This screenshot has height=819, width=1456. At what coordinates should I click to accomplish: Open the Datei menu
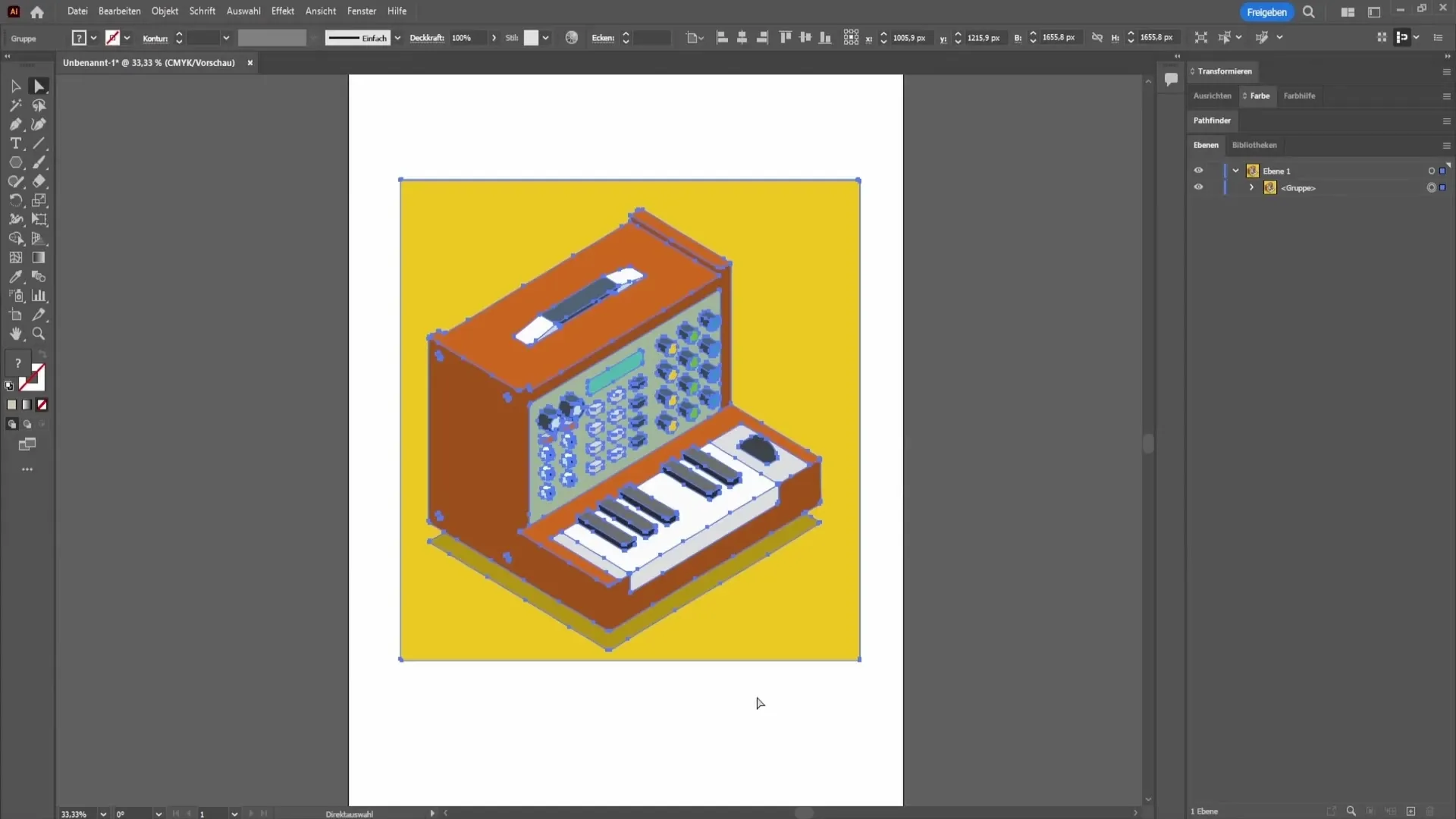(77, 11)
